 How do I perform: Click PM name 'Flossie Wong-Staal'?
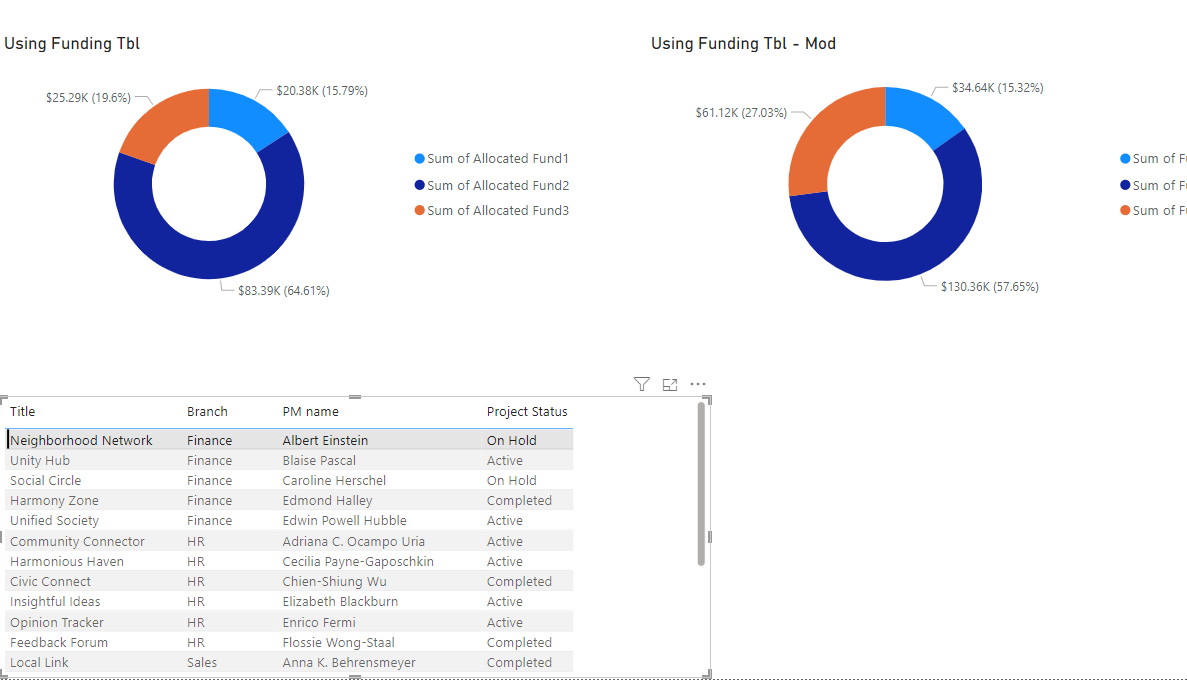[x=338, y=642]
